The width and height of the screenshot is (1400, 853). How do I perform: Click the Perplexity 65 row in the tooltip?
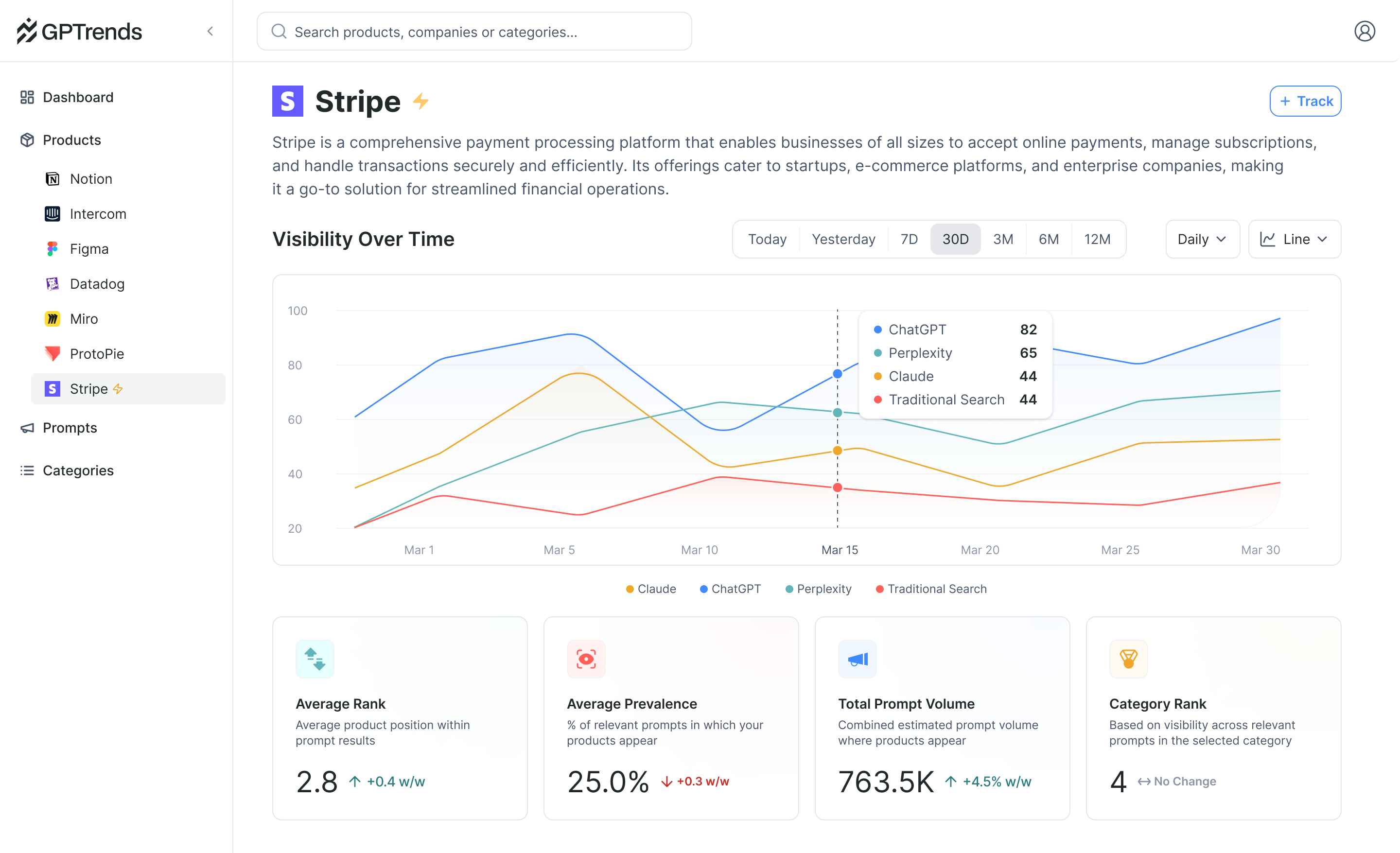pos(955,353)
